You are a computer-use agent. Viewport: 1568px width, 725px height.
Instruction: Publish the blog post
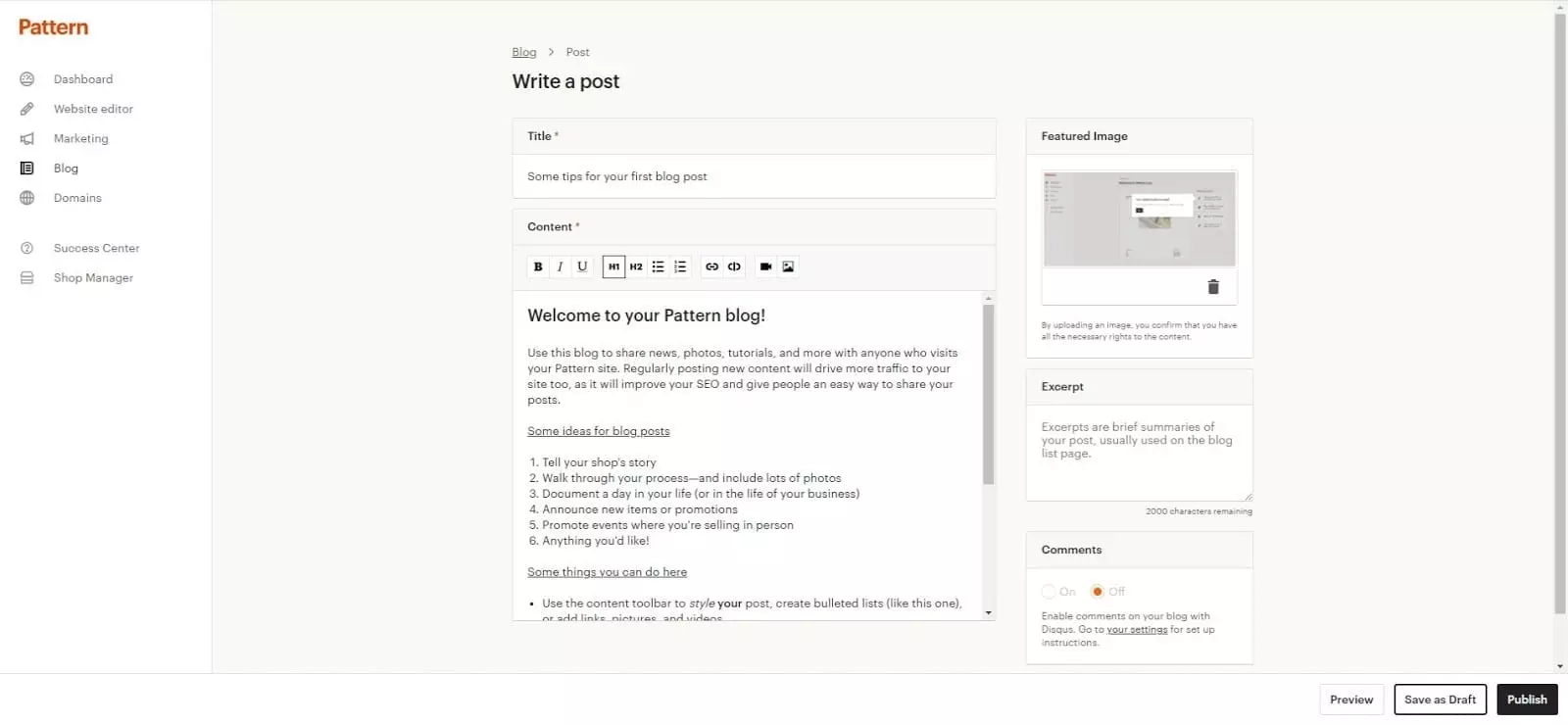[1526, 699]
